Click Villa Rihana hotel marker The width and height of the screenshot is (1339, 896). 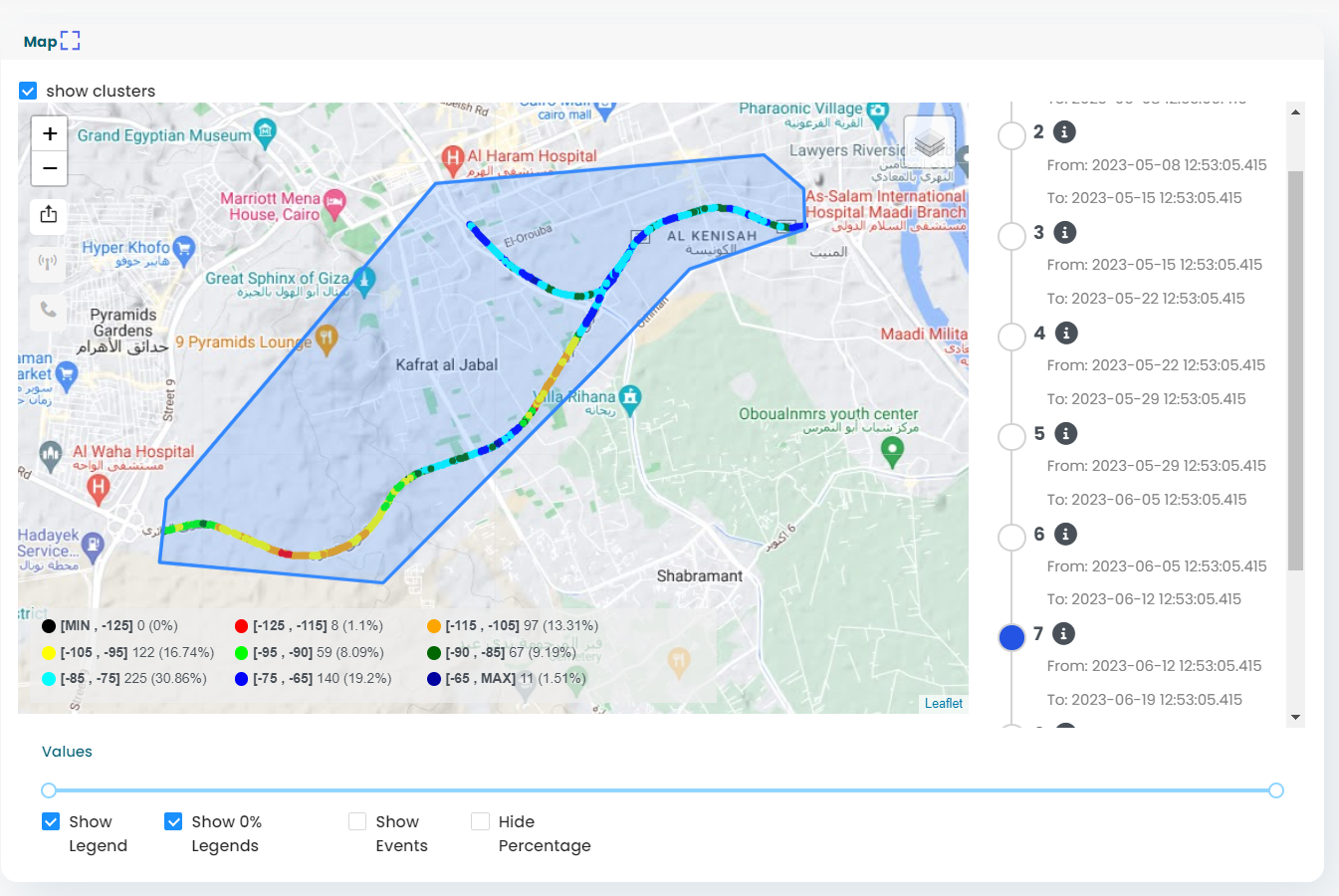629,397
